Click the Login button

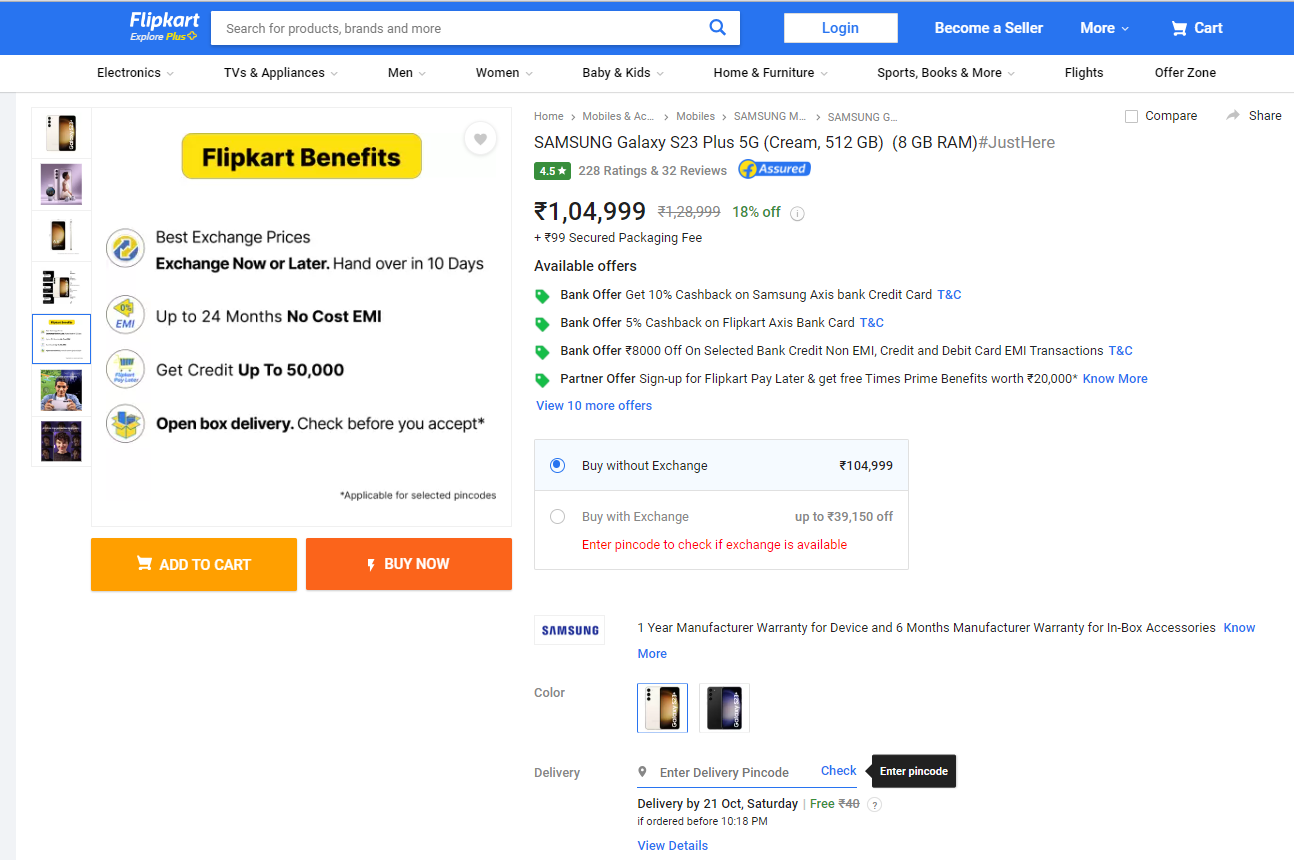click(x=840, y=28)
